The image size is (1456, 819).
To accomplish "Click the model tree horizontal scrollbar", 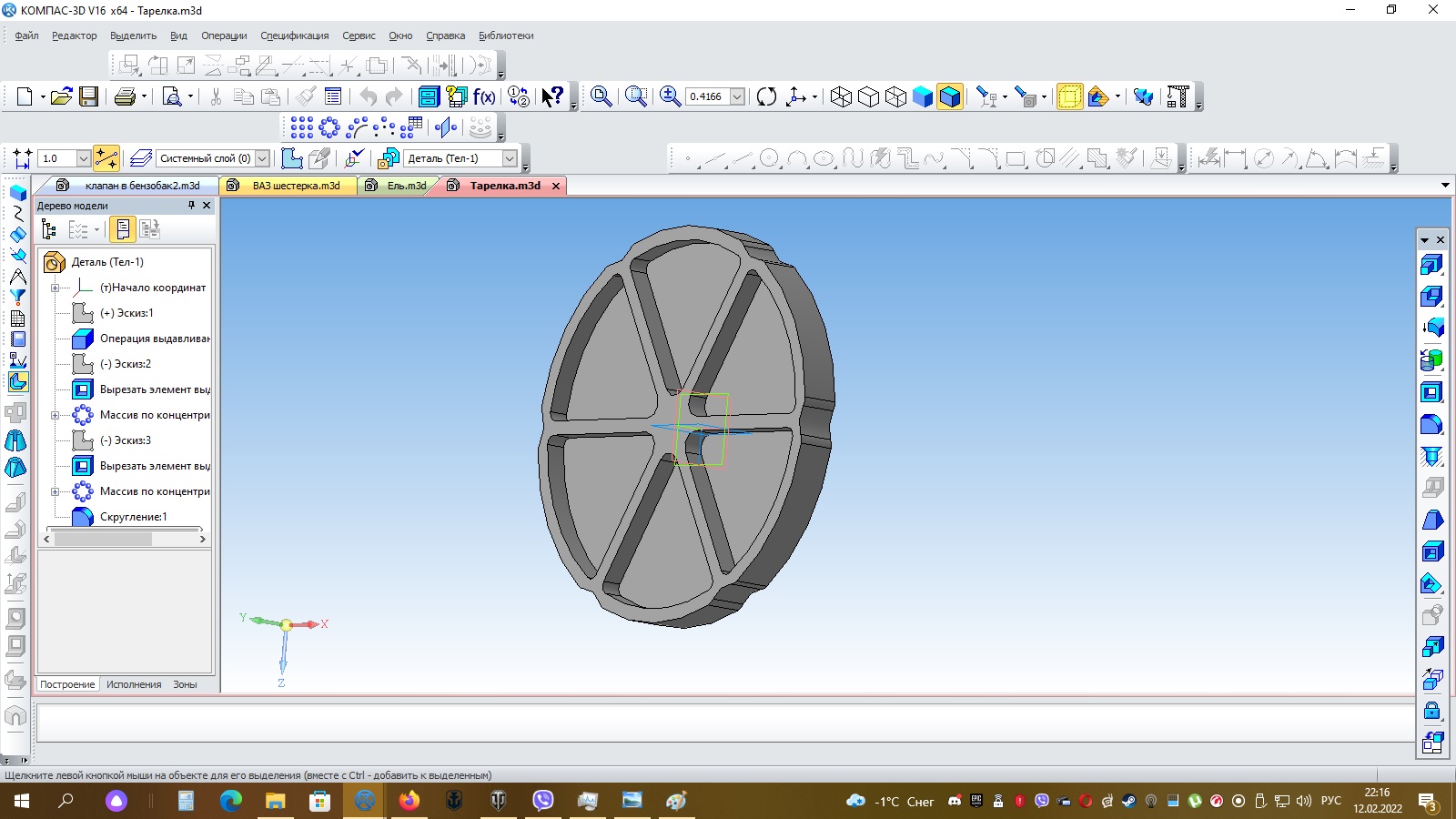I will (125, 539).
